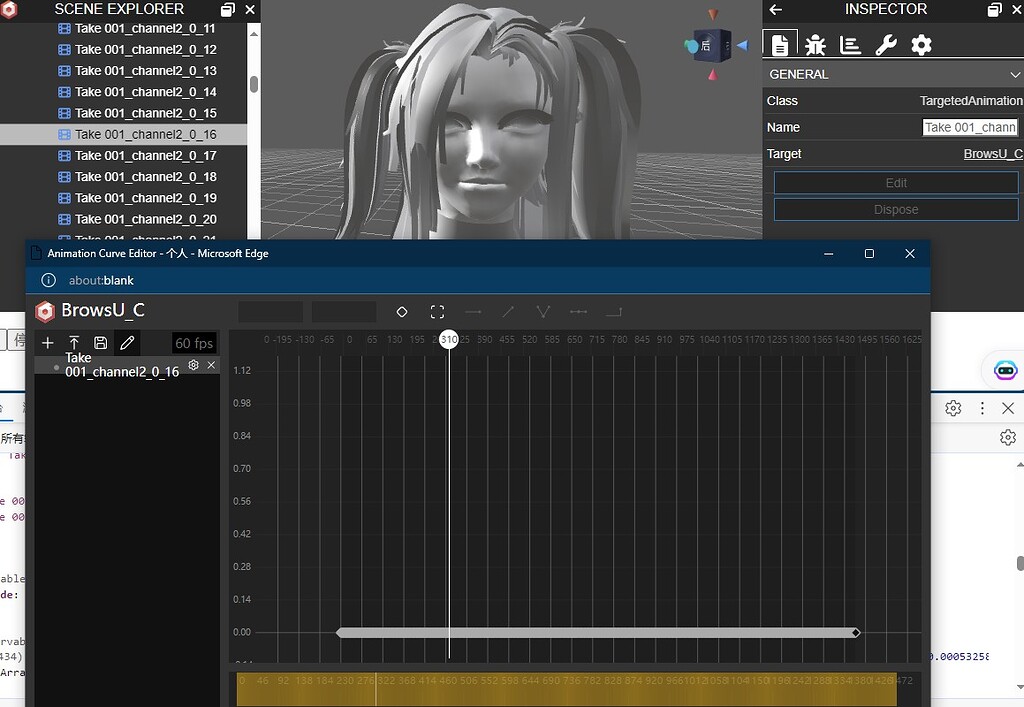Open the Statistics bar-chart panel in Inspector
1024x707 pixels.
pos(851,44)
